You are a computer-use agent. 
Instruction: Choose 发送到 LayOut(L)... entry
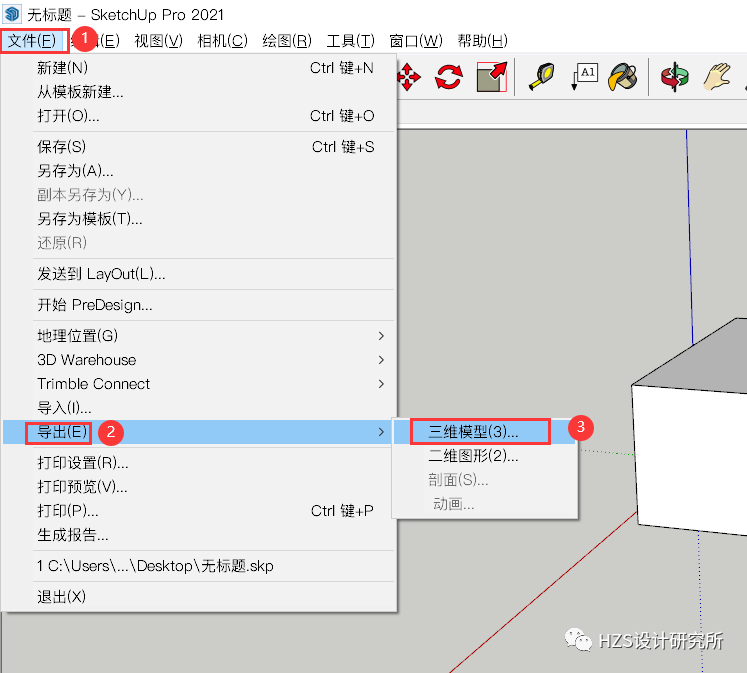[199, 274]
